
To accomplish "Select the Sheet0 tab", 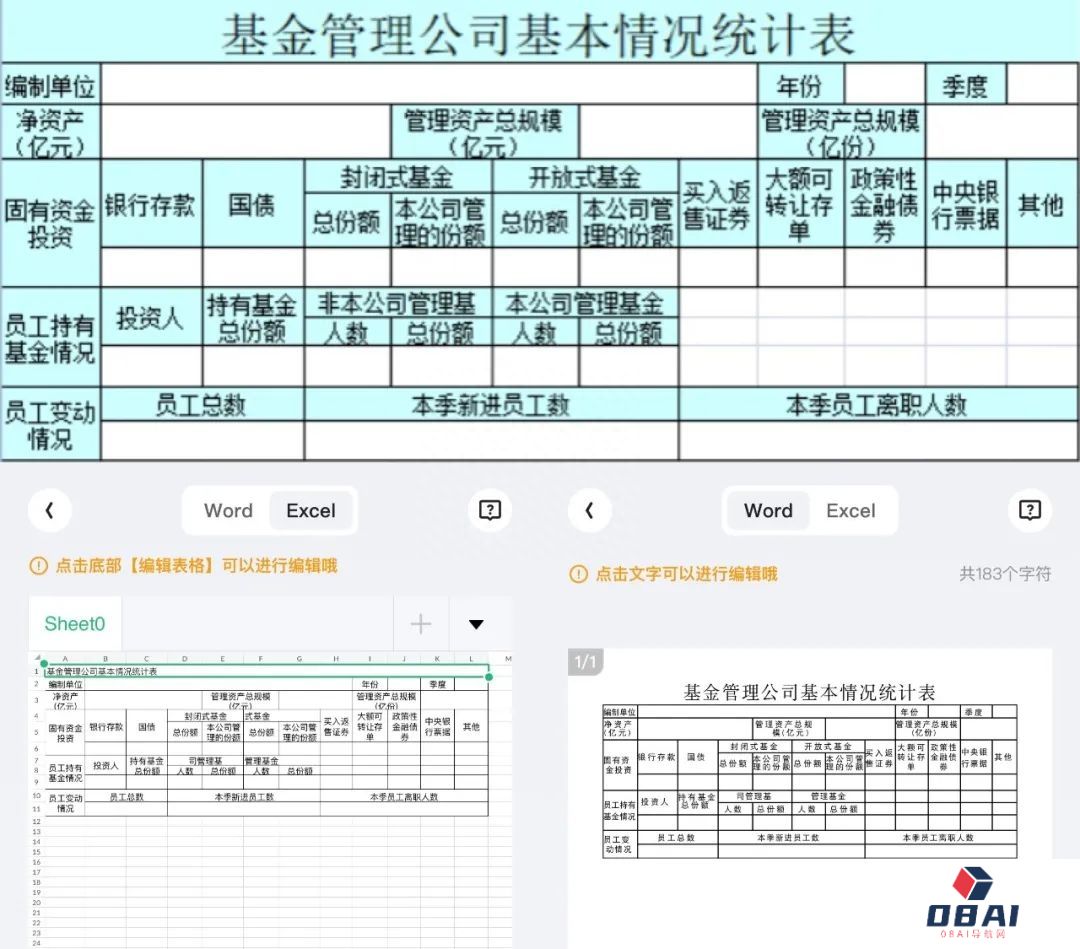I will click(x=74, y=624).
